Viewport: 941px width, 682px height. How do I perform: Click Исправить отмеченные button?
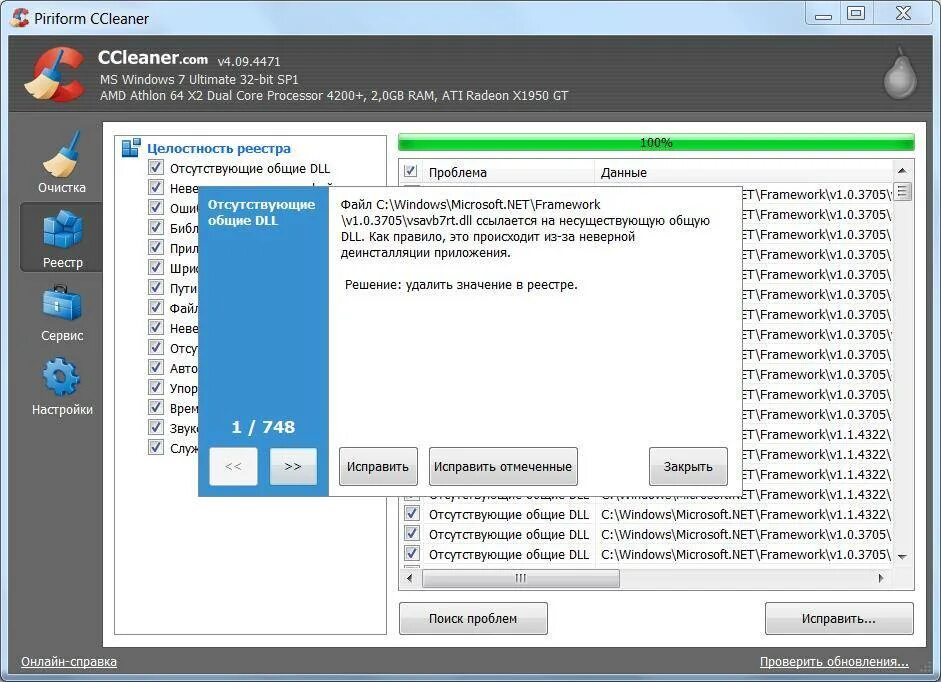503,466
